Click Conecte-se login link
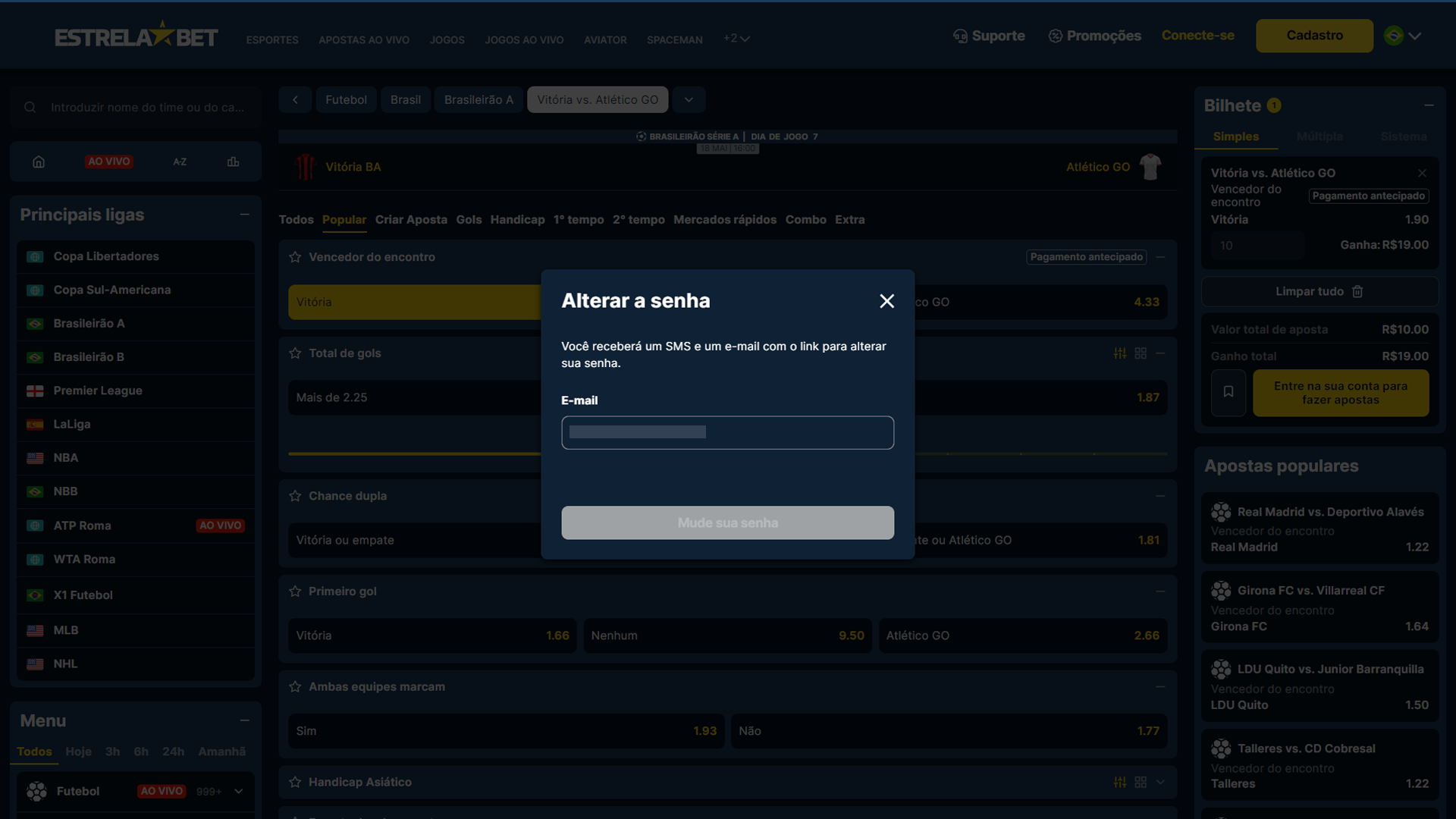Screen dimensions: 1456x819 (1197, 36)
